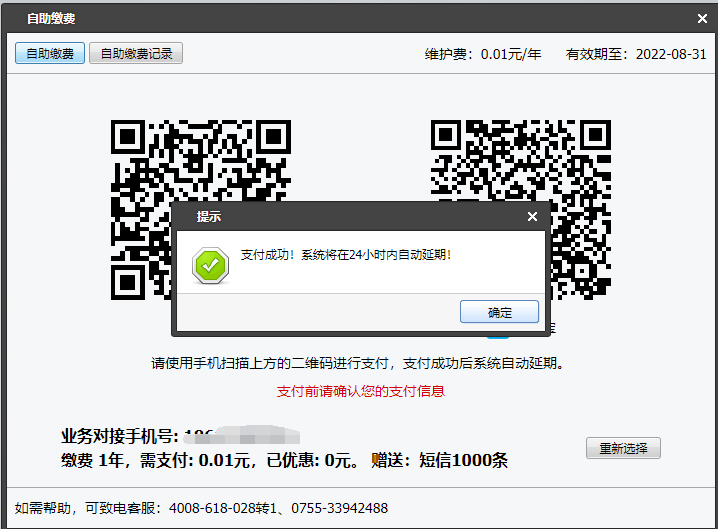Viewport: 718px width, 529px height.
Task: Click the 赠送: 短信1000条 text
Action: (x=439, y=460)
